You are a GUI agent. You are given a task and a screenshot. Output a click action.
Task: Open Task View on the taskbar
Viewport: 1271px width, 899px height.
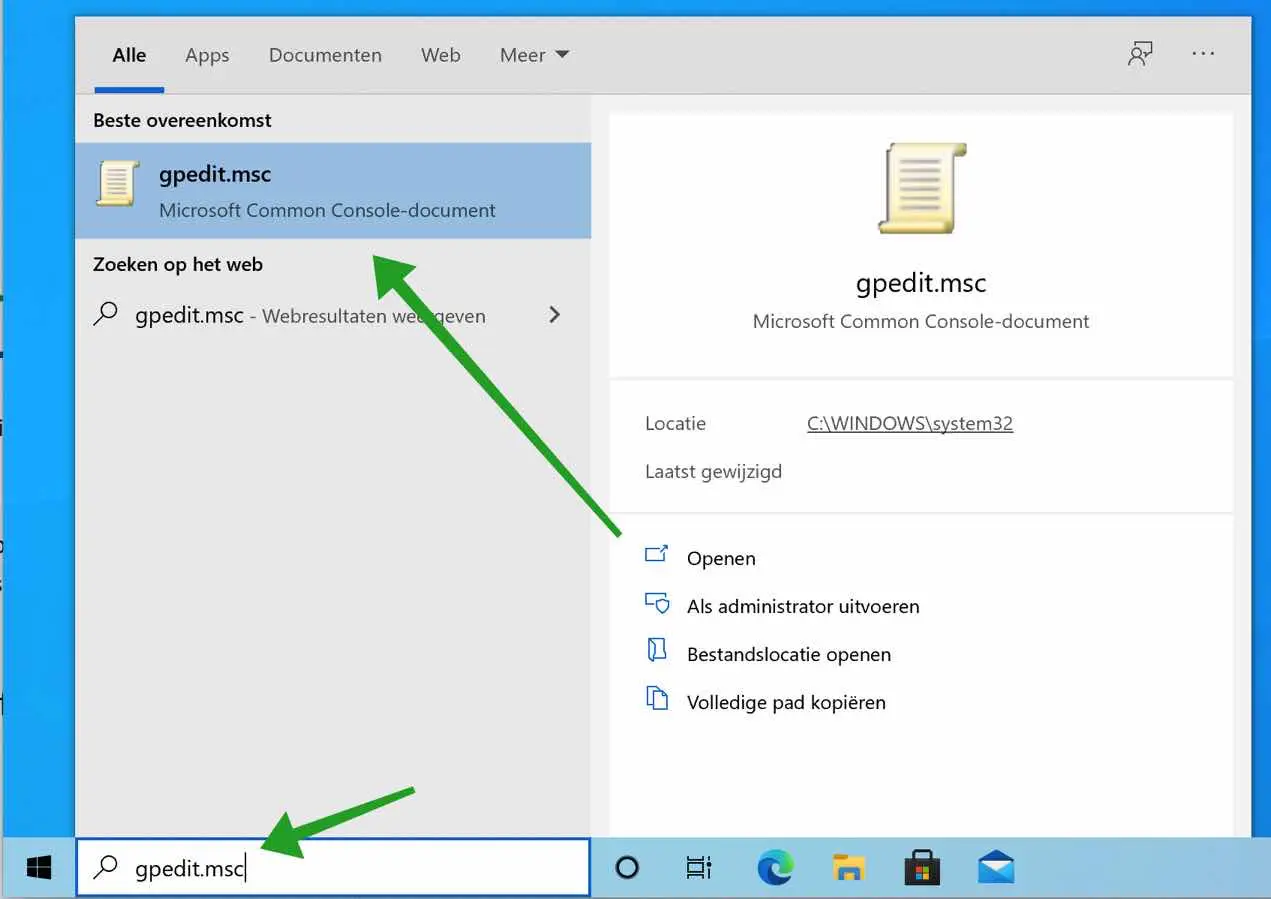[x=699, y=868]
